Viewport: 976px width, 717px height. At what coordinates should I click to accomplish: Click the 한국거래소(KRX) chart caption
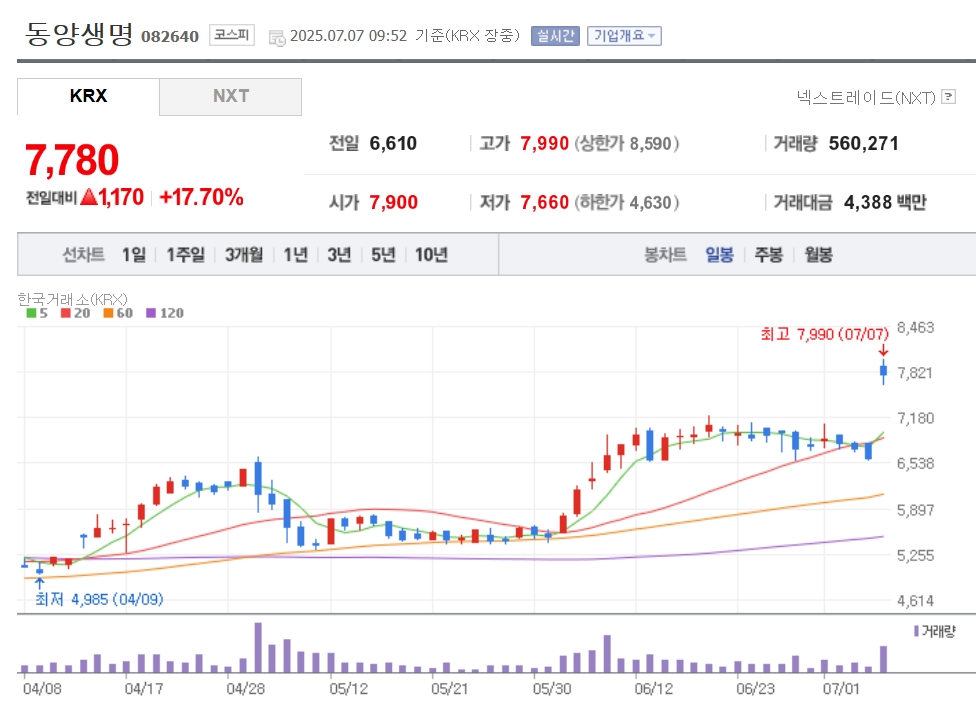click(x=72, y=299)
